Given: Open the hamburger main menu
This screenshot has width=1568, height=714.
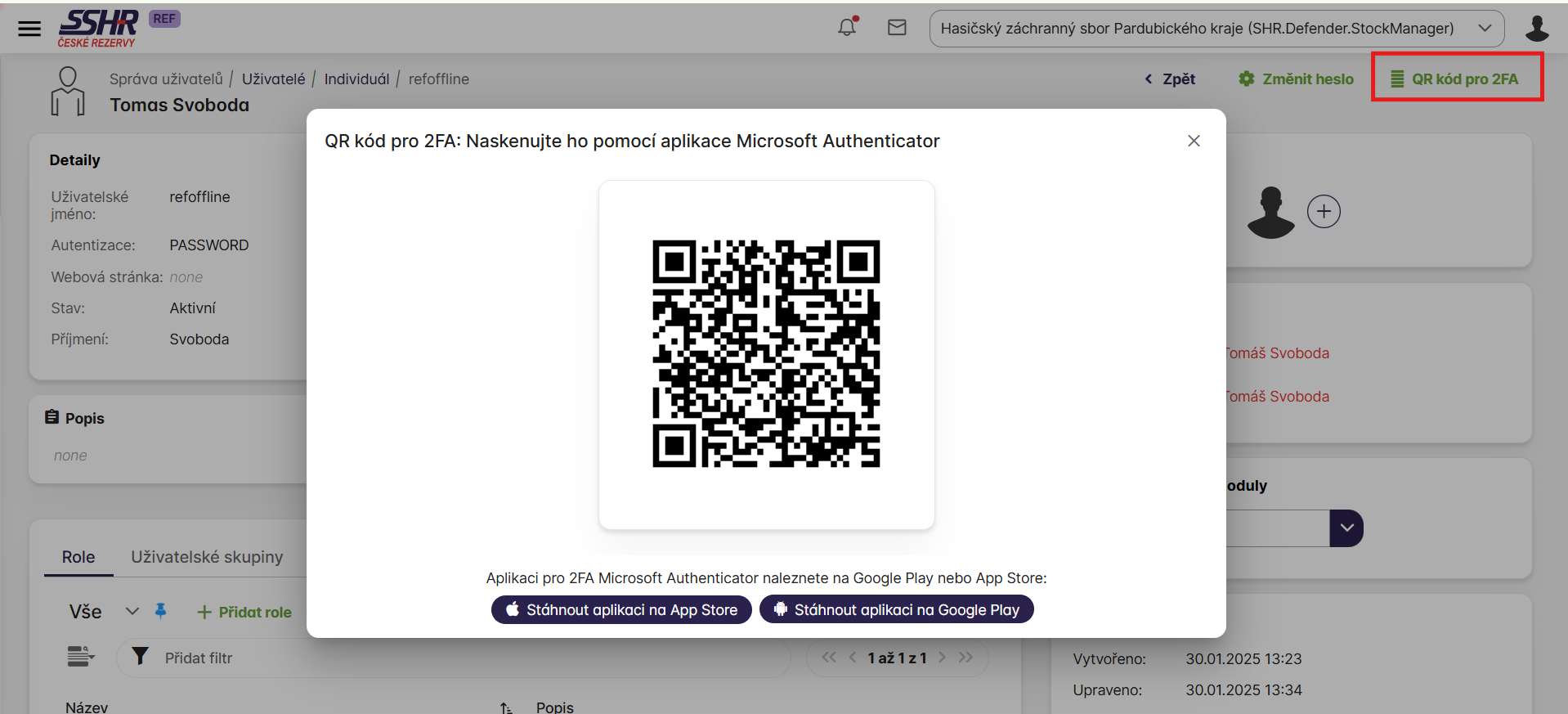Looking at the screenshot, I should point(29,29).
